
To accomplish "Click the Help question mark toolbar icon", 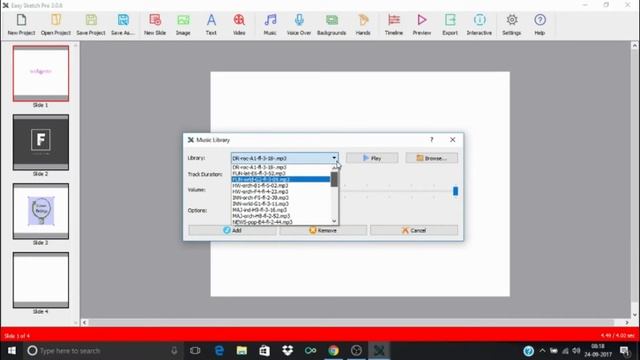I will tap(540, 24).
